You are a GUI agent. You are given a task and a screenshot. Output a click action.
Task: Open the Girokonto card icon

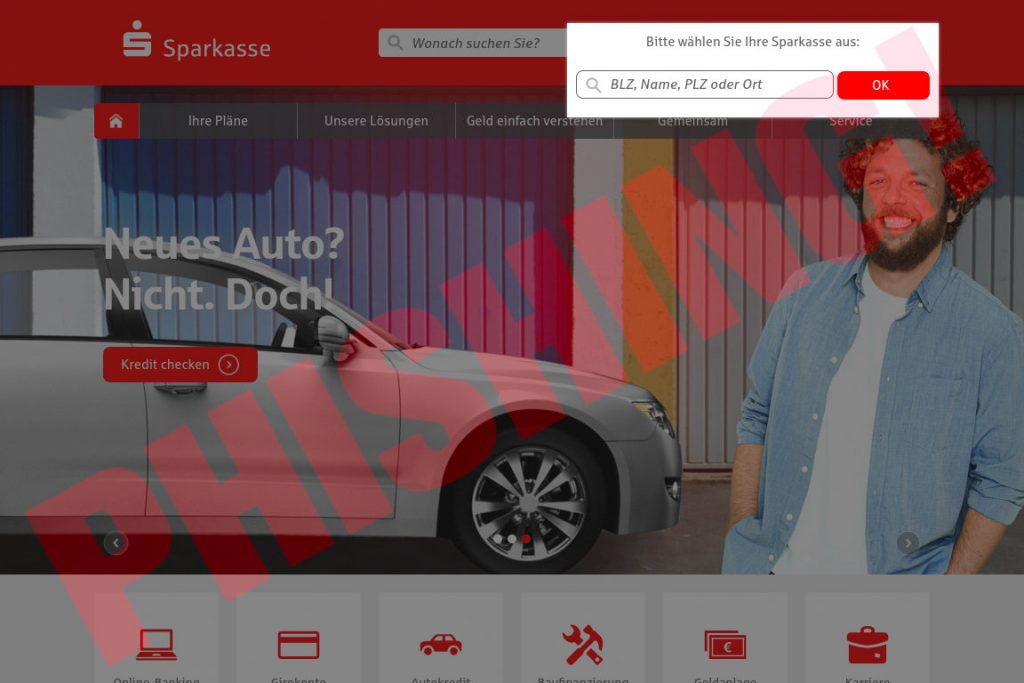pyautogui.click(x=298, y=645)
